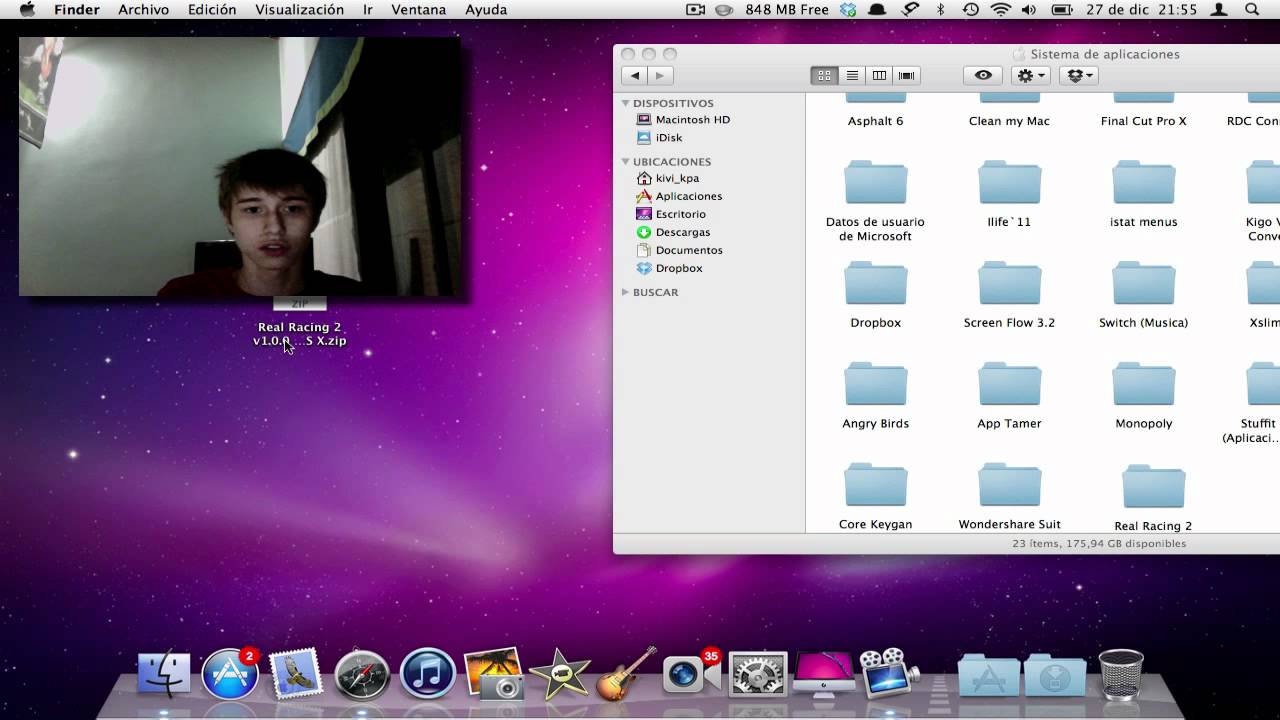Switch Finder to icon view
Screen dimensions: 1280x720
[x=824, y=76]
